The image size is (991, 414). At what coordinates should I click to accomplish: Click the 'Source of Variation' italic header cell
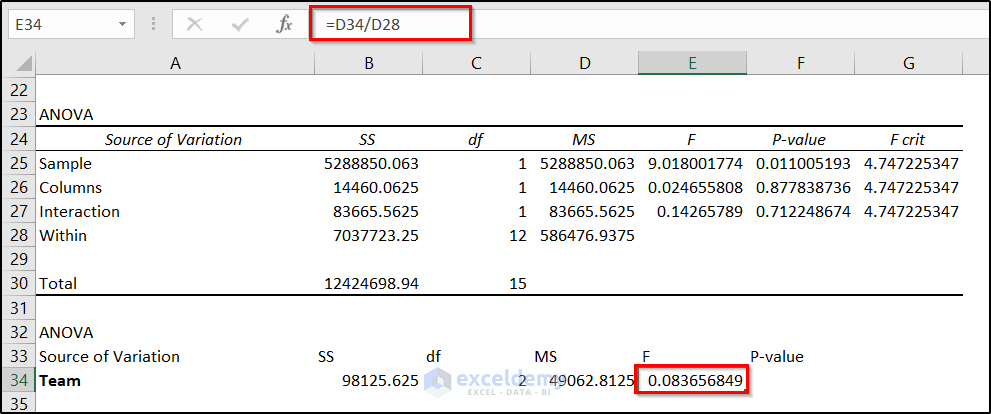[x=175, y=139]
